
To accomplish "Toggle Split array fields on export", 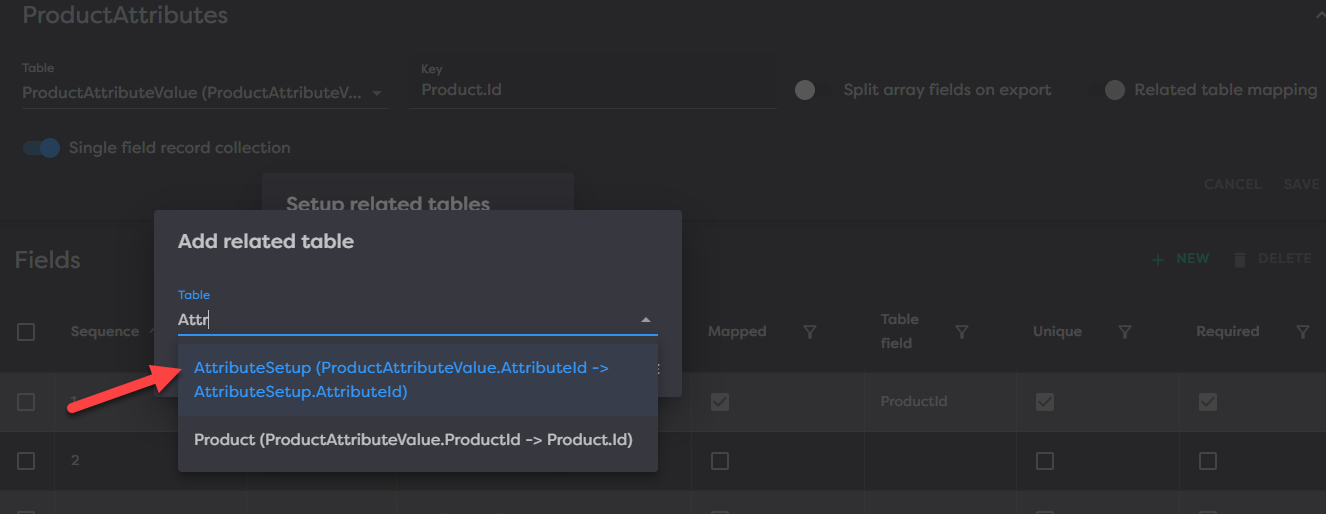I will point(806,90).
